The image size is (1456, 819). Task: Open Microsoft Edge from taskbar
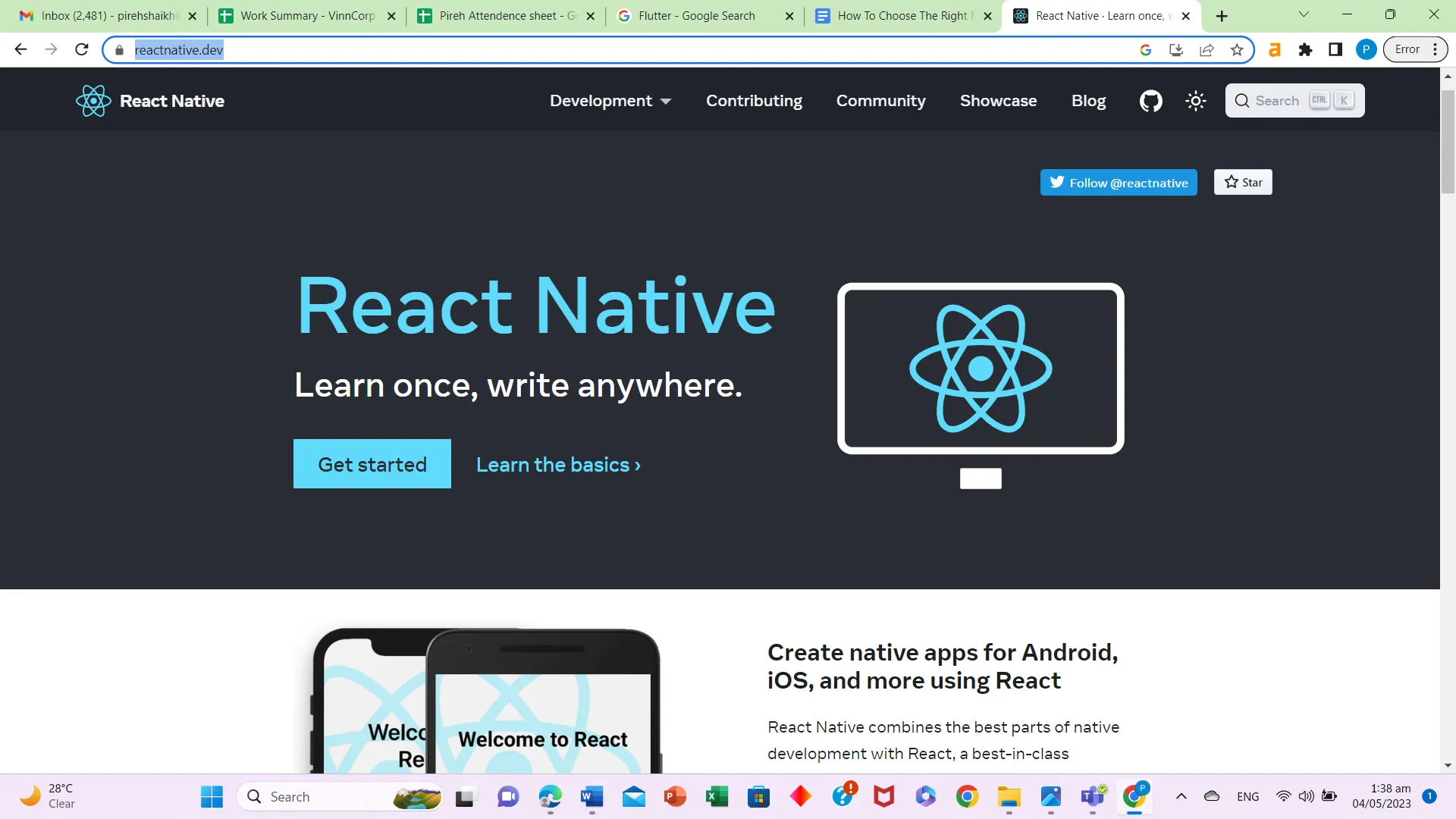coord(550,796)
